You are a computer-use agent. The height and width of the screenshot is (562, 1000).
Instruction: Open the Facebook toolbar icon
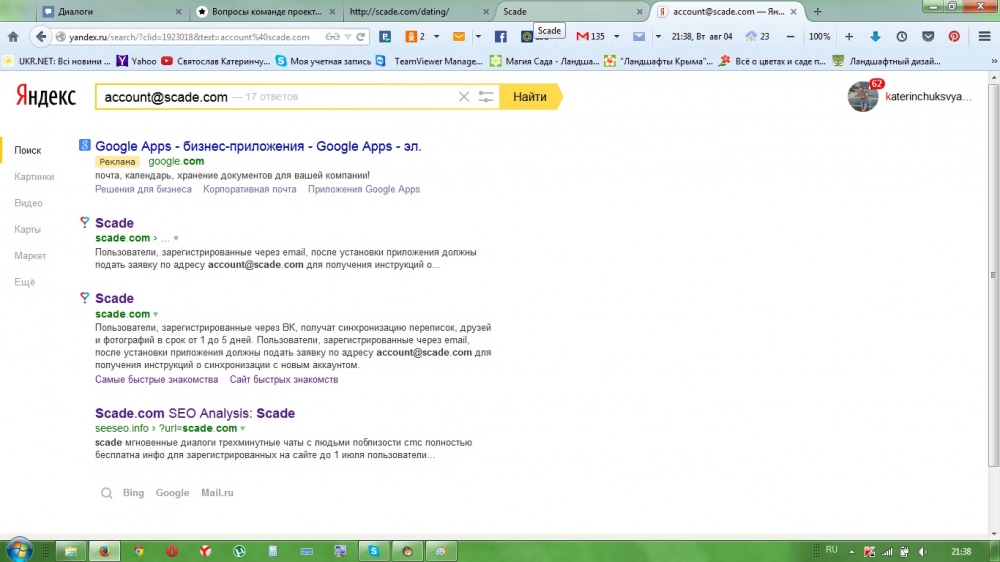501,37
